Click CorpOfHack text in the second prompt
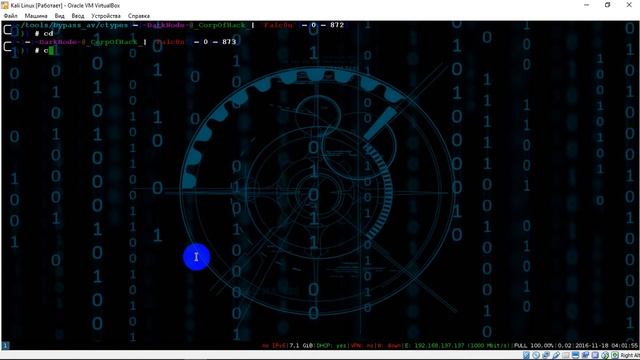The width and height of the screenshot is (640, 360). (x=114, y=42)
